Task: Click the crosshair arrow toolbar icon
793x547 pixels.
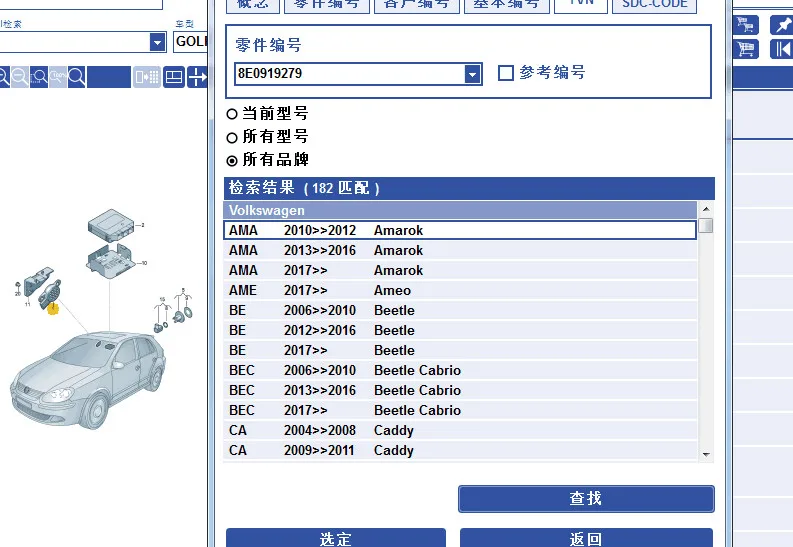Action: [197, 77]
